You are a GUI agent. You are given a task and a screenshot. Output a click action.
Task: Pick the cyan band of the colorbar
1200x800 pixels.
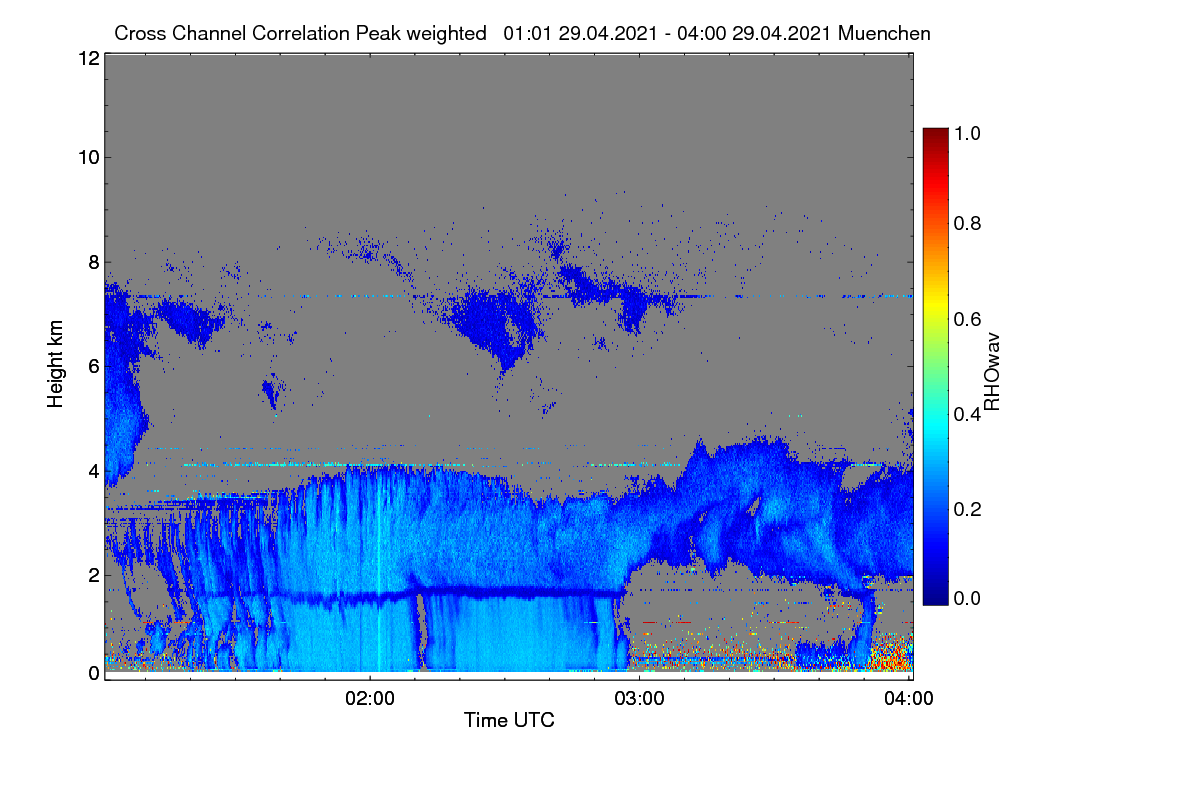pyautogui.click(x=934, y=425)
